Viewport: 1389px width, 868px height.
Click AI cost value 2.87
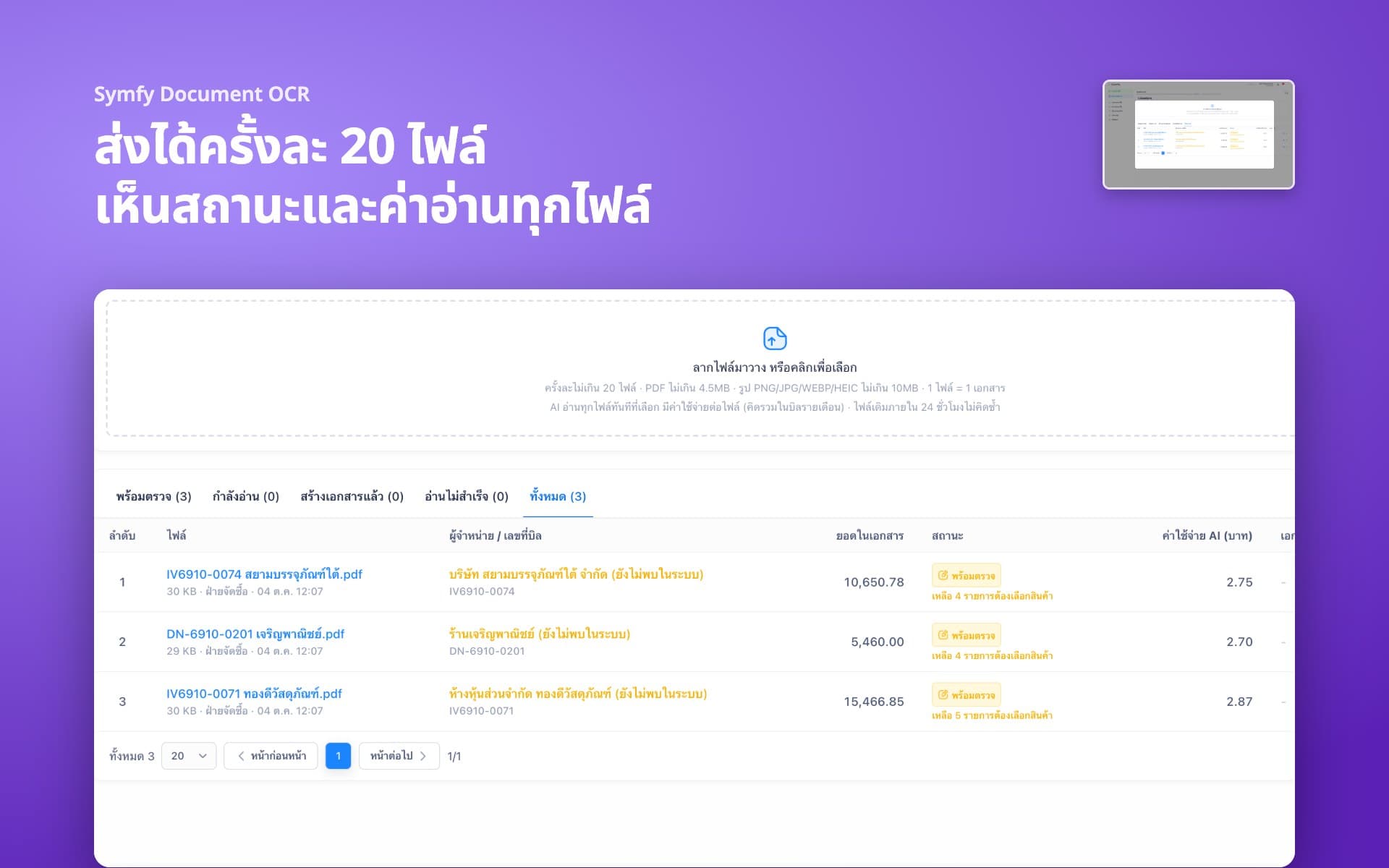click(1239, 702)
